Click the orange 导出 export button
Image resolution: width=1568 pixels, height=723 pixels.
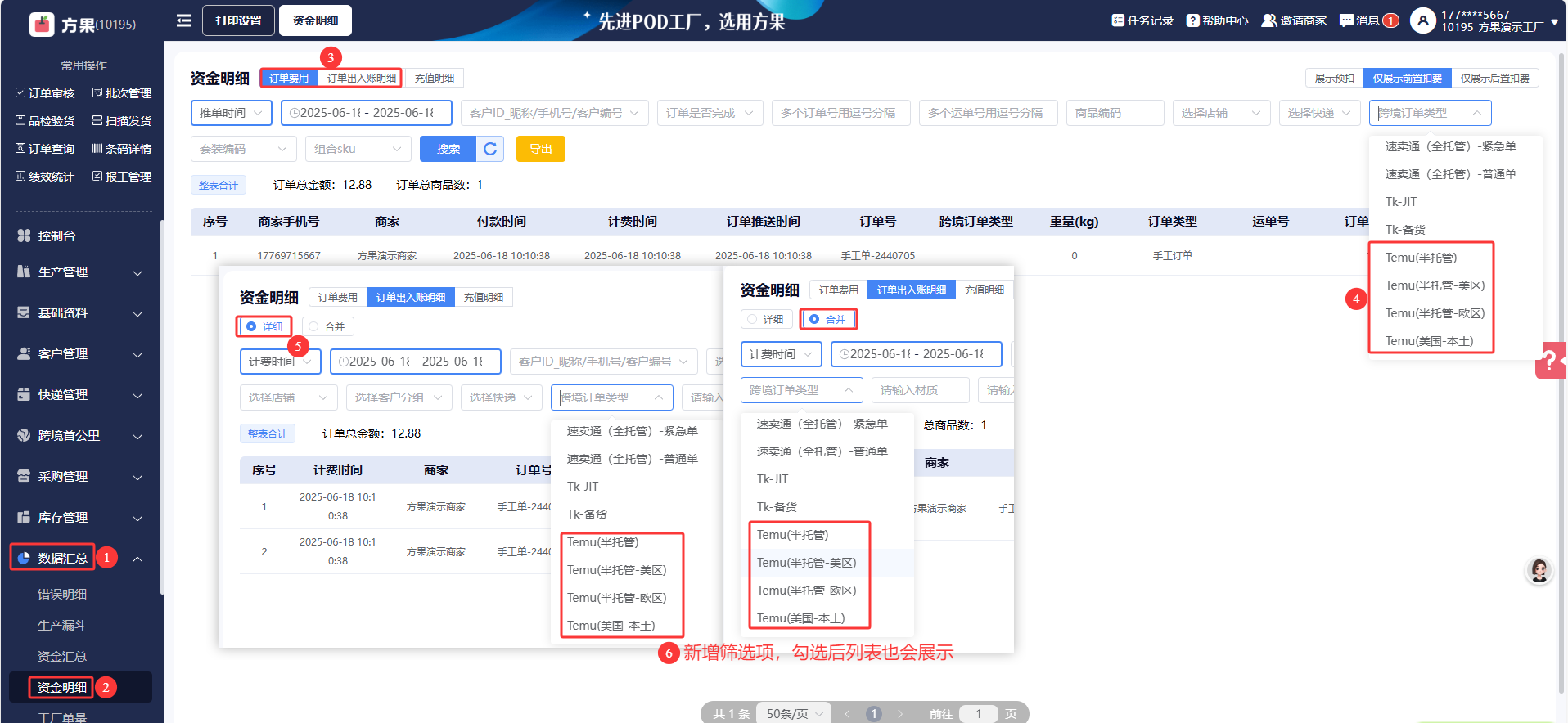(x=540, y=149)
